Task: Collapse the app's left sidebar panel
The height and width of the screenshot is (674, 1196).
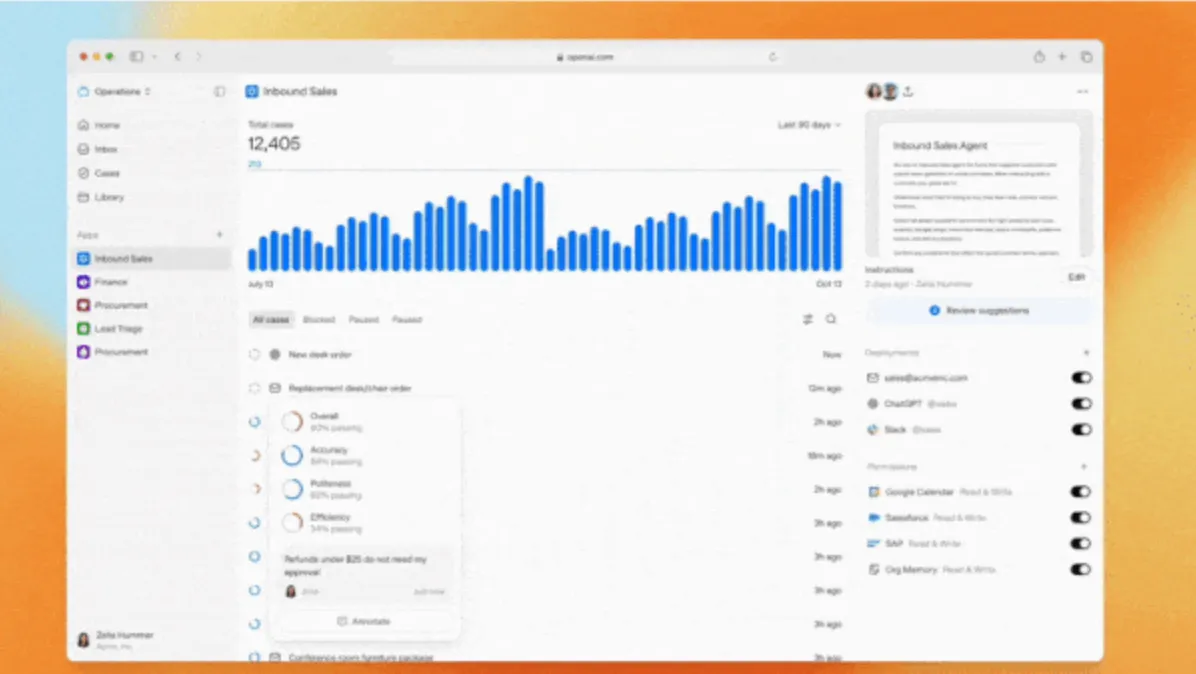Action: [x=220, y=91]
